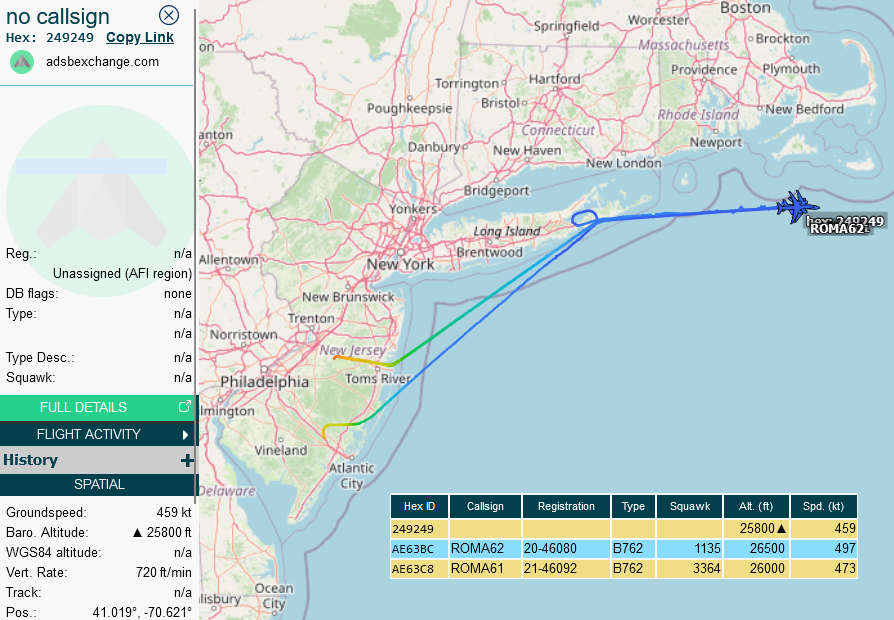Click the adsbexchange.com logo icon
Image resolution: width=894 pixels, height=620 pixels.
point(22,62)
